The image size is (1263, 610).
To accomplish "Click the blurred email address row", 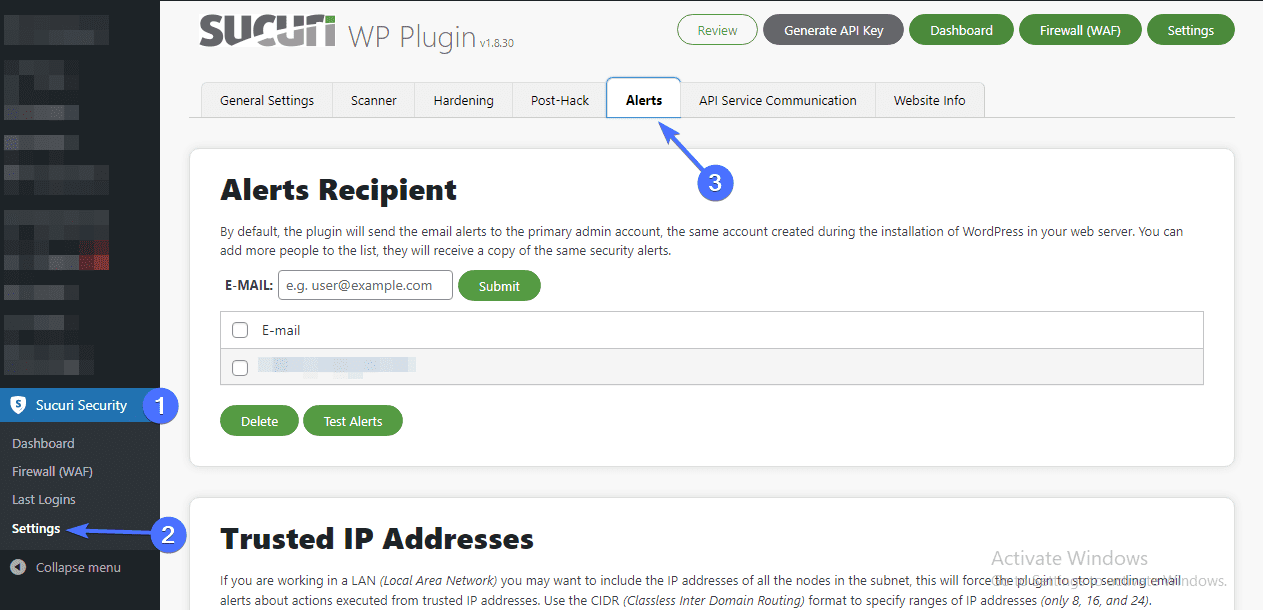I will 711,367.
